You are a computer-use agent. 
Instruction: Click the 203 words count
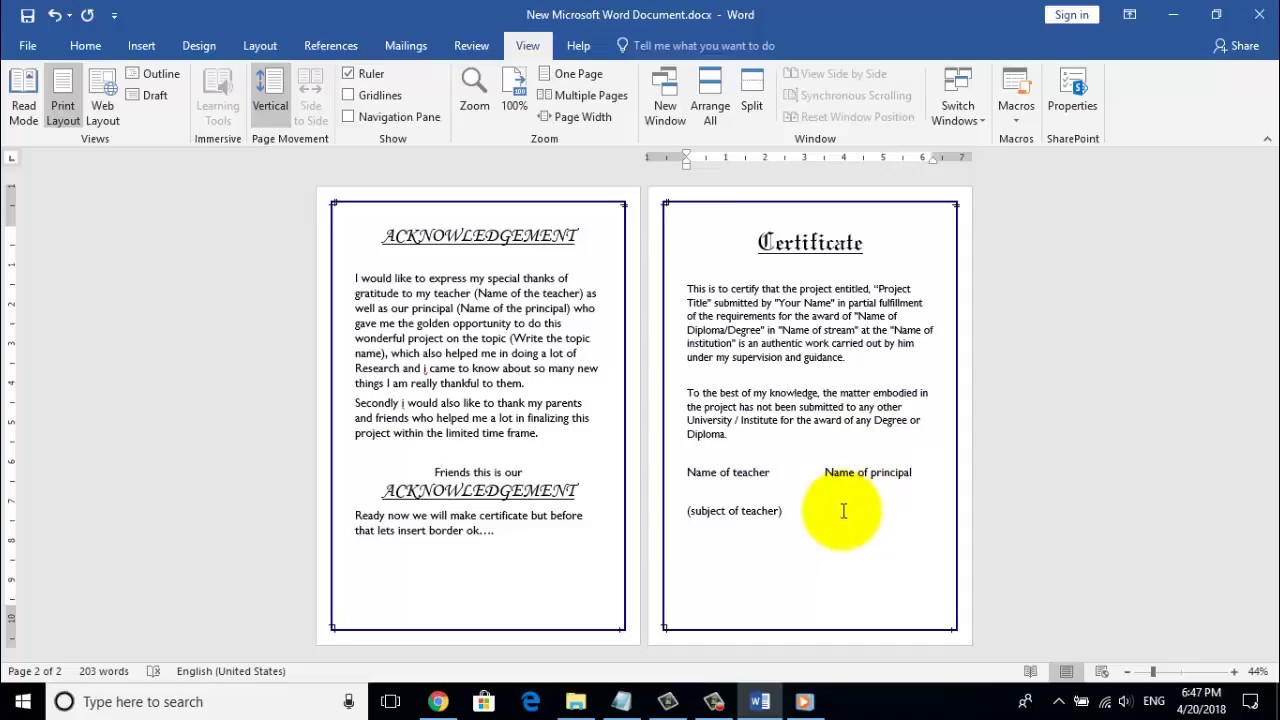click(104, 671)
